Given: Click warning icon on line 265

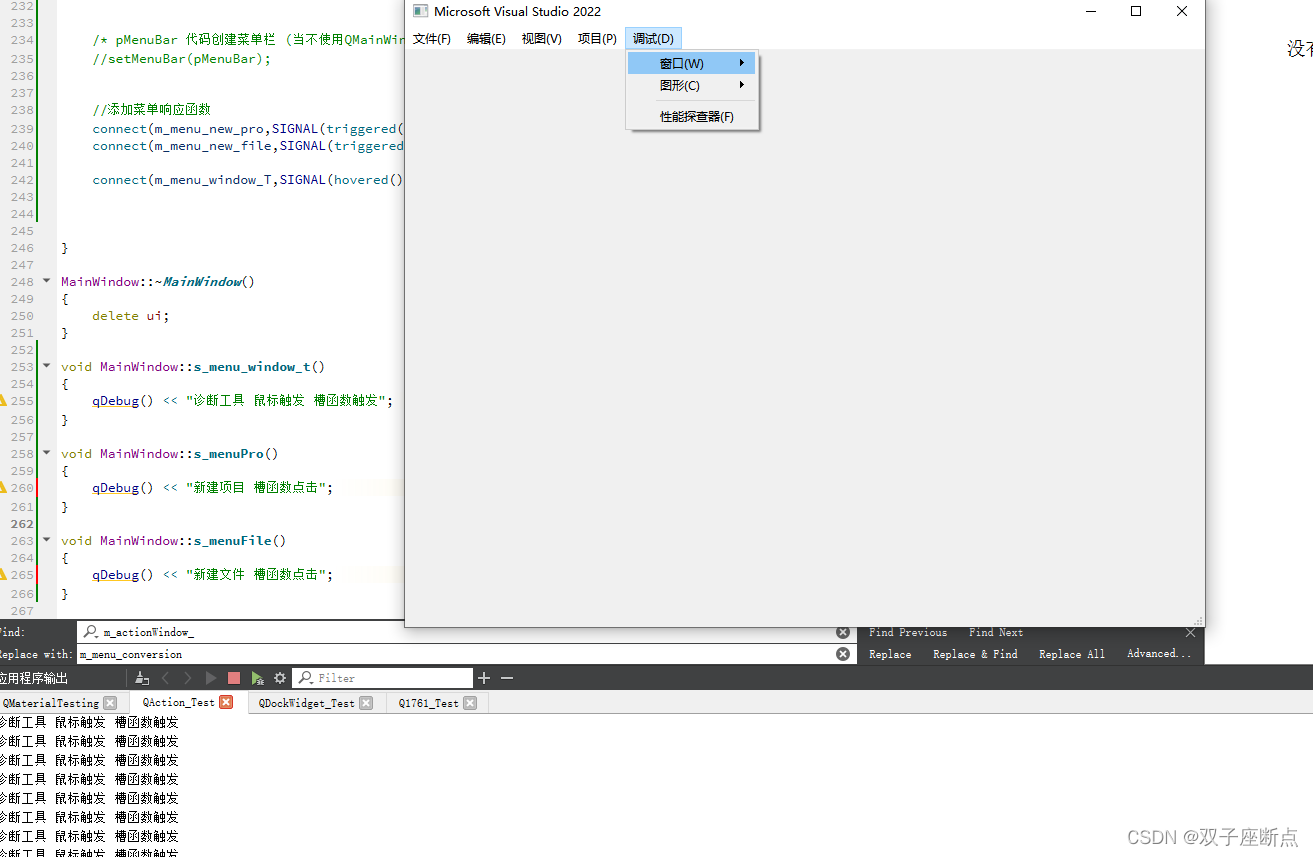Looking at the screenshot, I should click(x=3, y=574).
